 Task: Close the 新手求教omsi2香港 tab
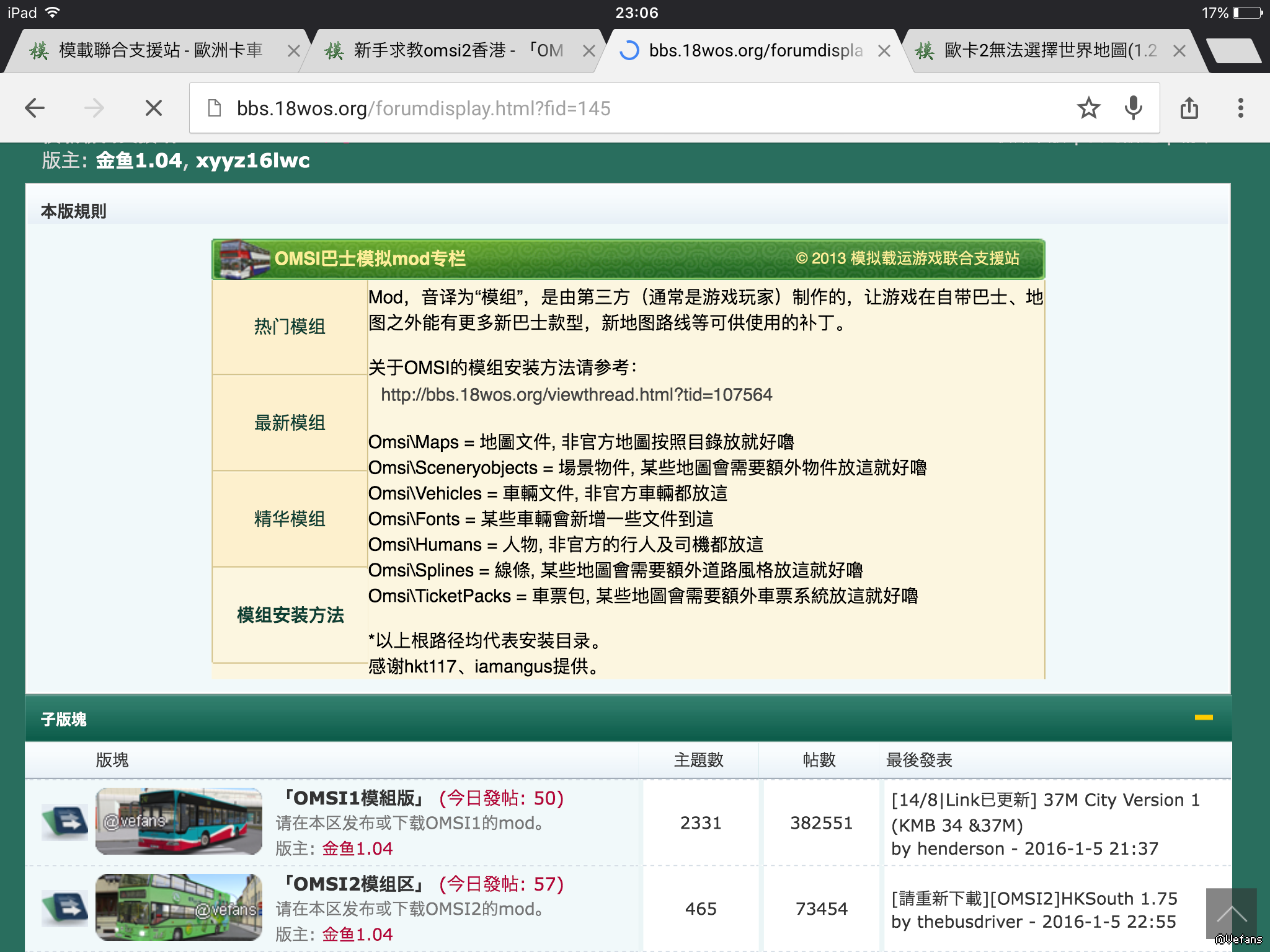tap(588, 51)
